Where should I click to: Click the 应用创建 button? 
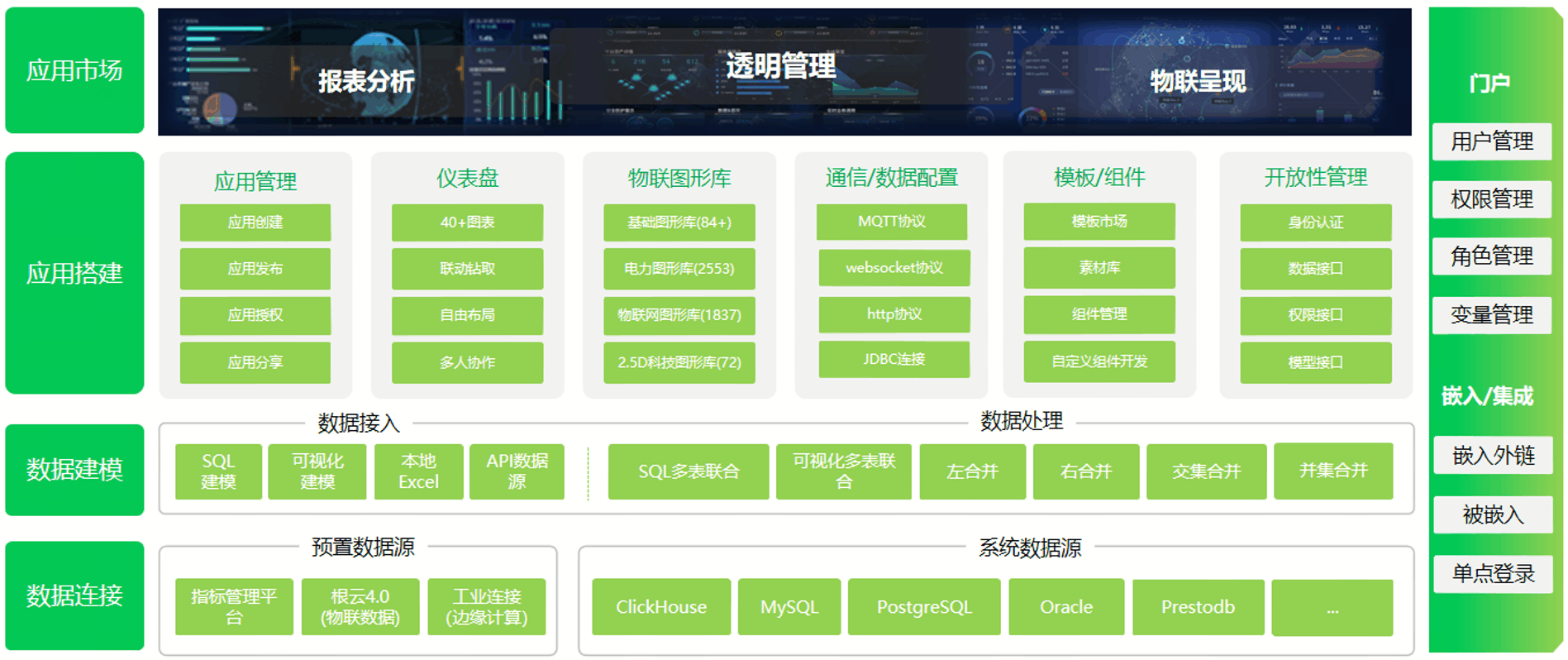(255, 222)
